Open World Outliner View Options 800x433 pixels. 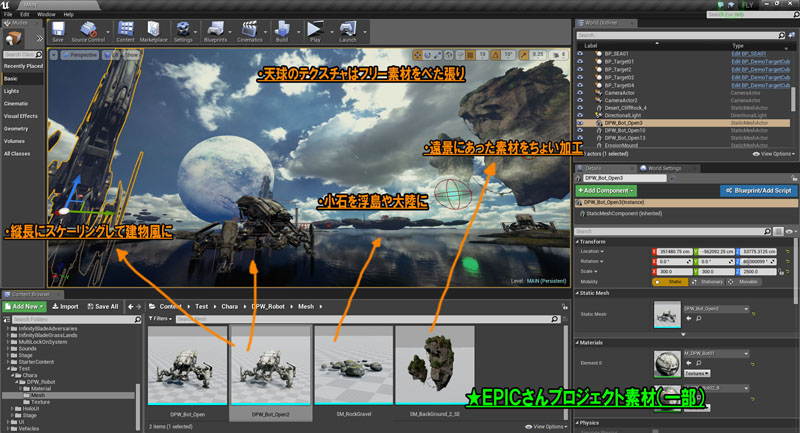point(773,154)
